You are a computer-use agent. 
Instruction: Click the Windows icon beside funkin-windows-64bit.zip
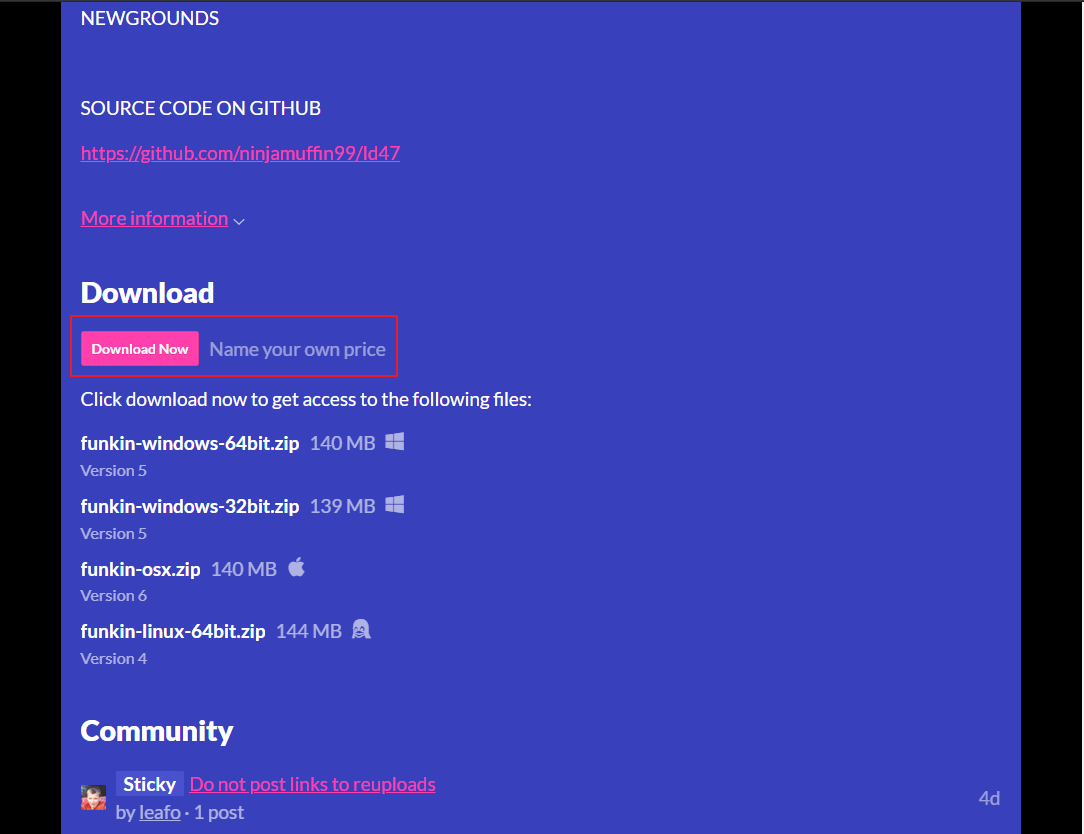[x=394, y=441]
